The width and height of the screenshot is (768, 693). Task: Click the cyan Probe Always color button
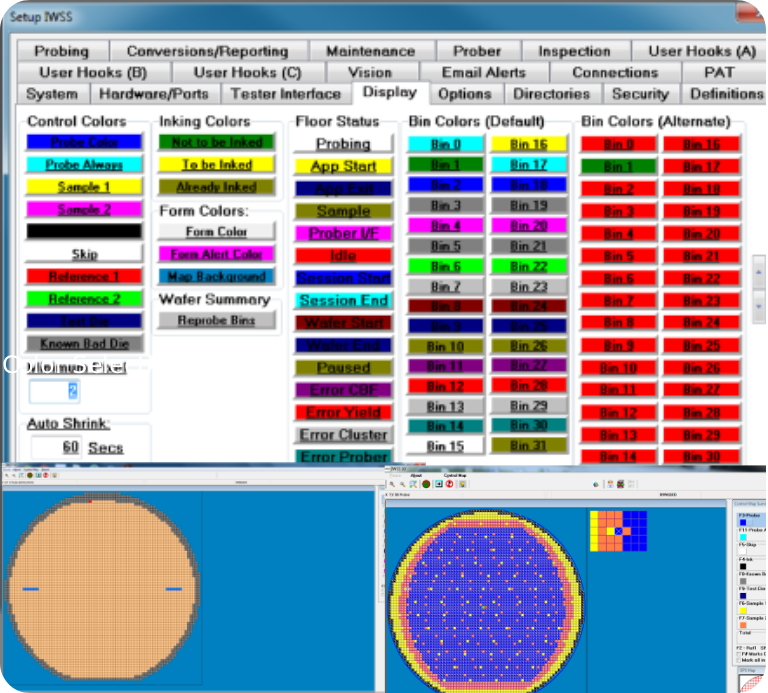tap(84, 165)
